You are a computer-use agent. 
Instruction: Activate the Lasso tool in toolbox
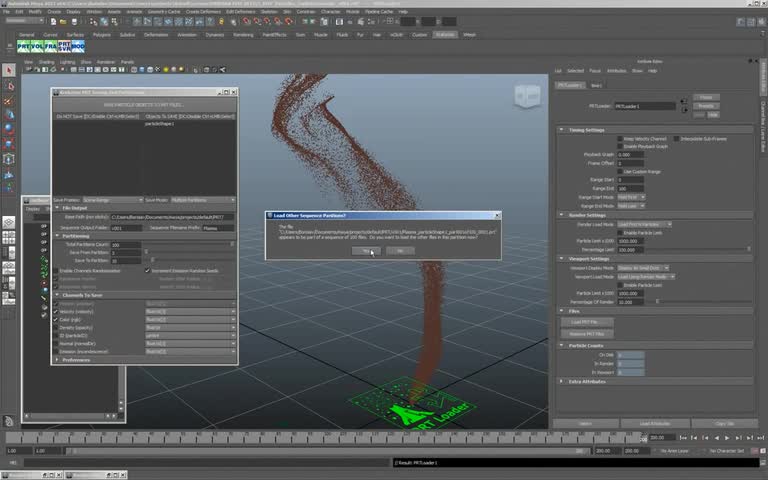tap(9, 86)
